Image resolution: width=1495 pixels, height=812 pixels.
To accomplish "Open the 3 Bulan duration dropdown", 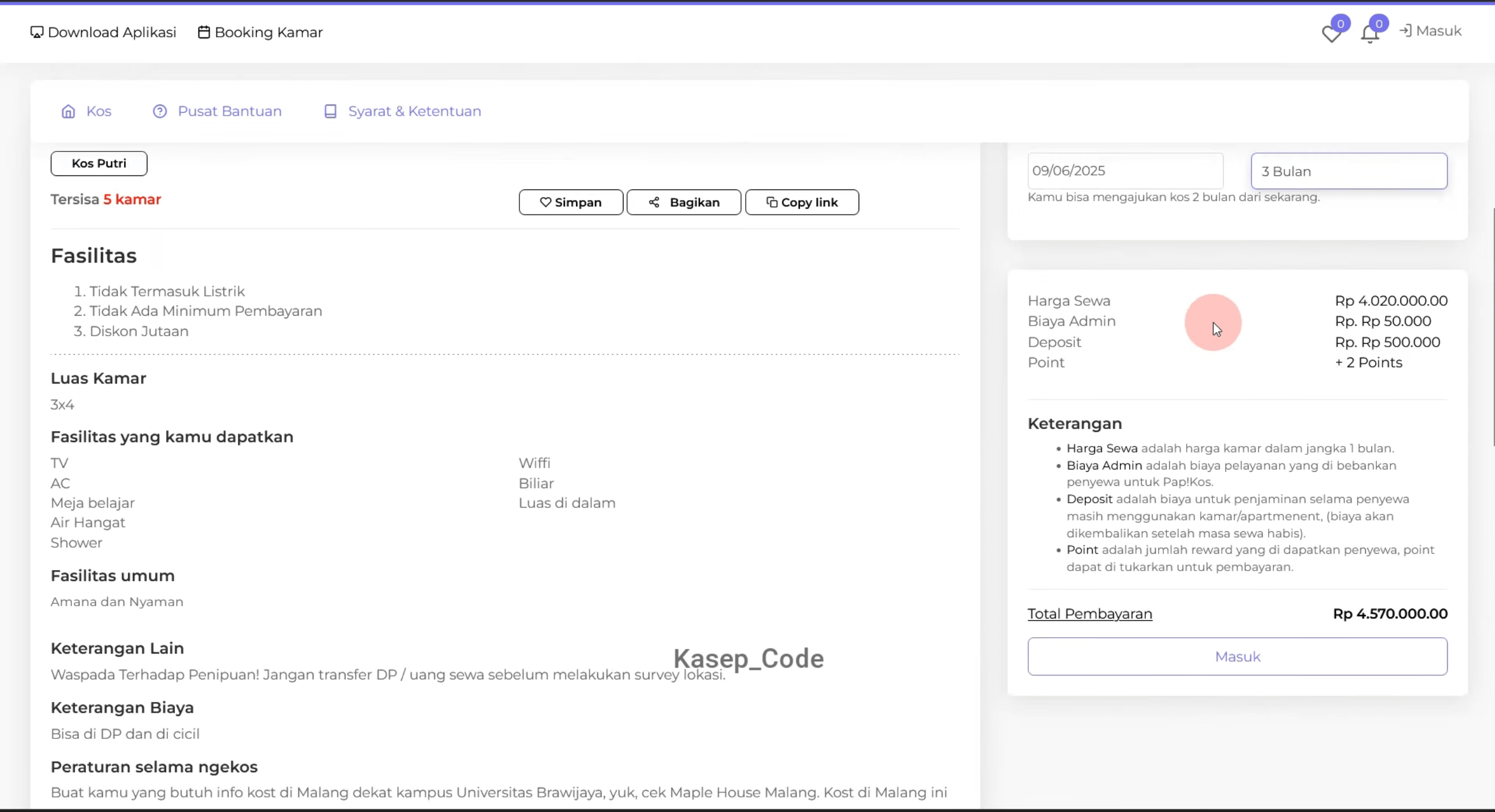I will [1349, 171].
